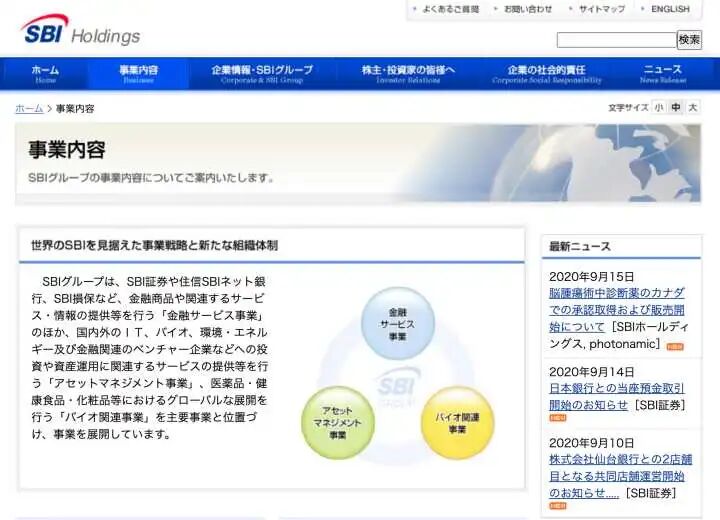
Task: Click the SBI Holdings logo
Action: 80,30
